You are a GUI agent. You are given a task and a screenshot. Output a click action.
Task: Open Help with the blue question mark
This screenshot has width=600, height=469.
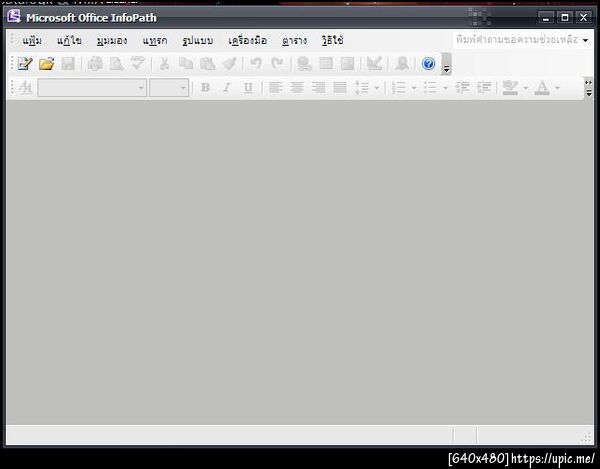coord(429,64)
